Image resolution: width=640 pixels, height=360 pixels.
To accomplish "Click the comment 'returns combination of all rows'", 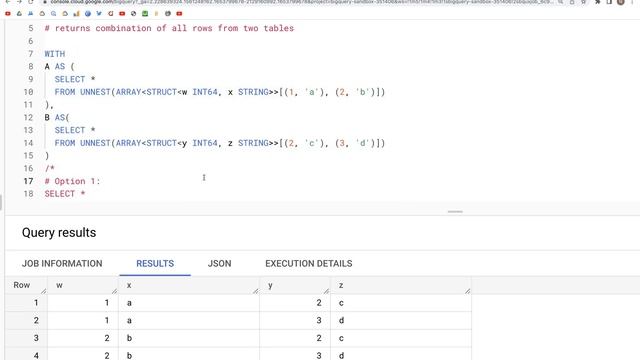I will pyautogui.click(x=169, y=28).
